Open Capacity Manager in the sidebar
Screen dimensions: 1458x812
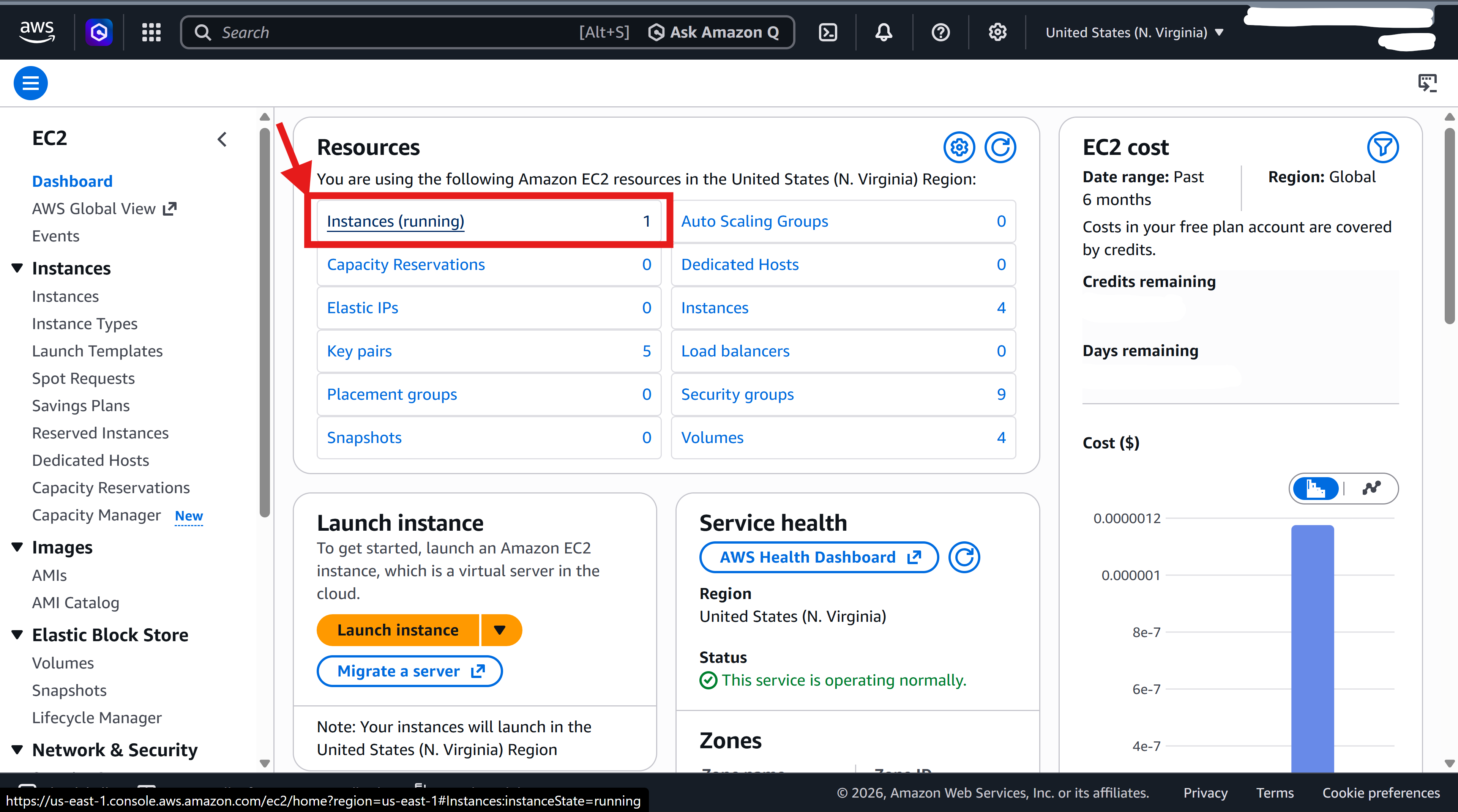coord(96,516)
